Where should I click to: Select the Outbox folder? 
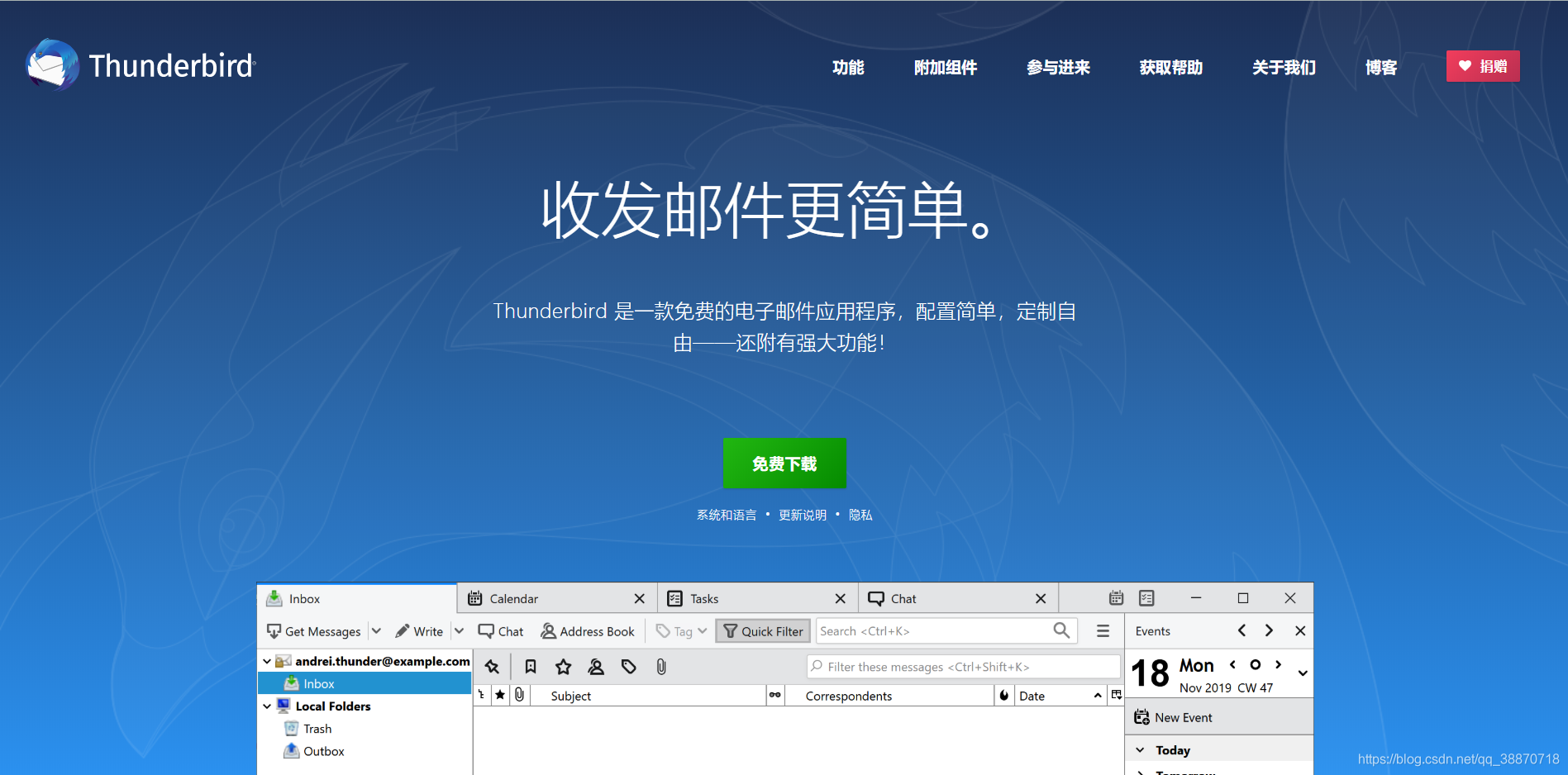tap(314, 751)
